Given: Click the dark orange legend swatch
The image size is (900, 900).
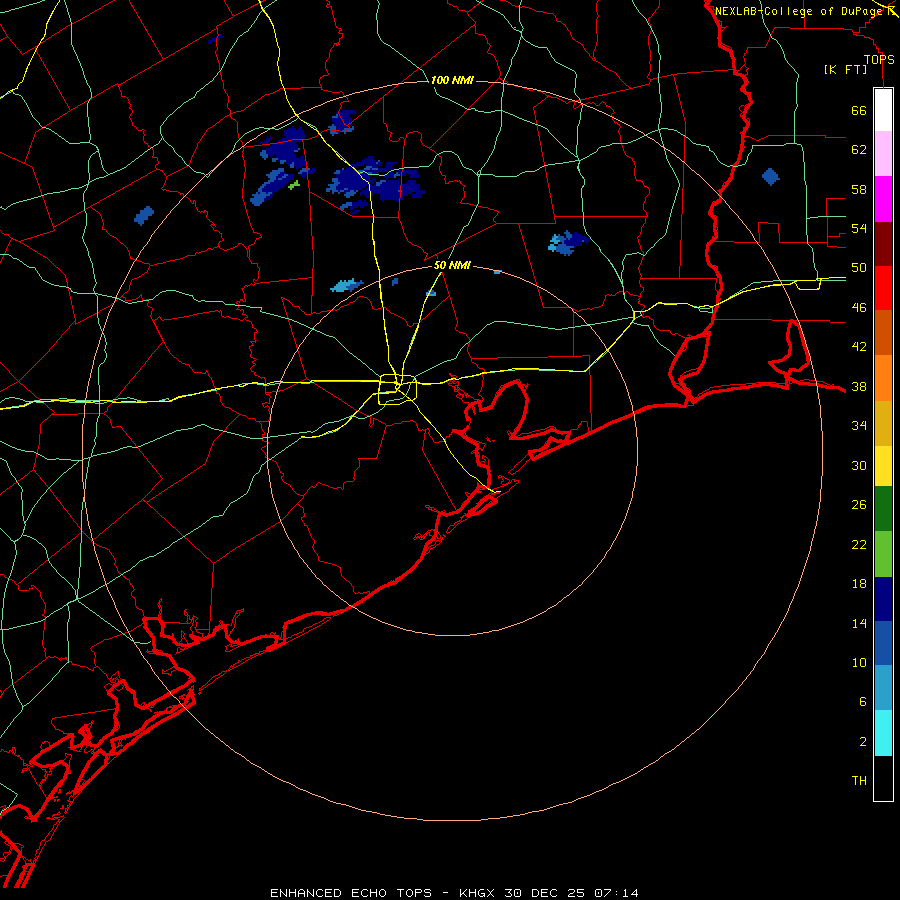Looking at the screenshot, I should coord(883,332).
